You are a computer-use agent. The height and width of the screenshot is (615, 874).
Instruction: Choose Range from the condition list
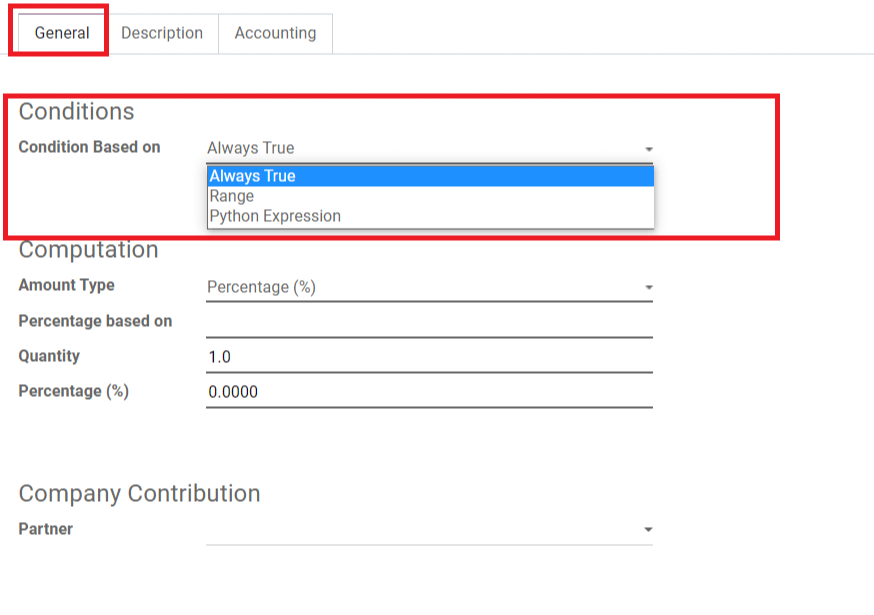pos(430,196)
